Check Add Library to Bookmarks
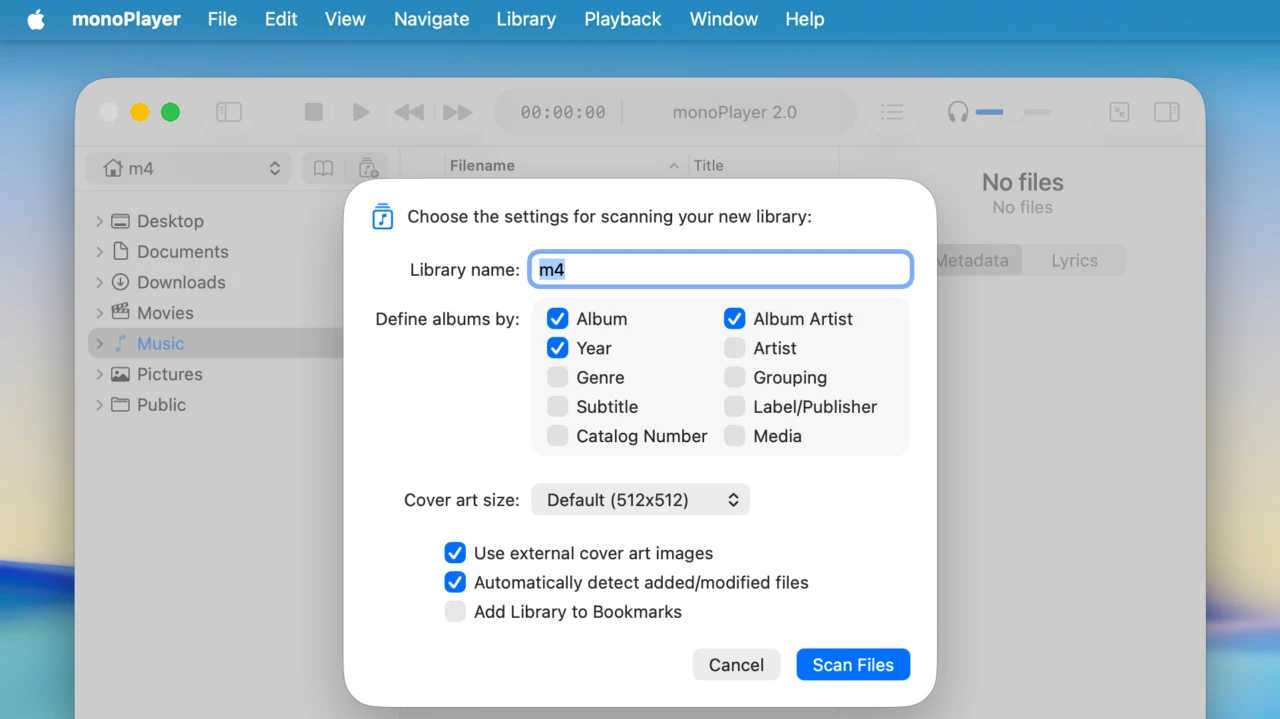 tap(455, 611)
